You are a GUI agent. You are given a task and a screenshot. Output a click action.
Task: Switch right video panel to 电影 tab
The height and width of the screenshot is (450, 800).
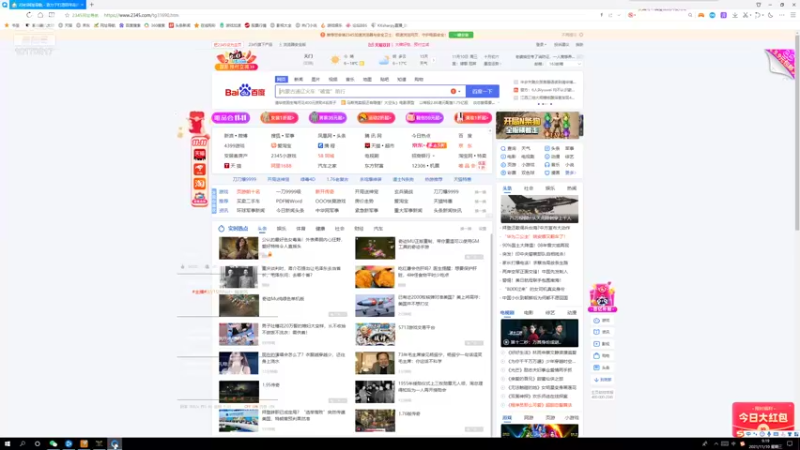[529, 313]
